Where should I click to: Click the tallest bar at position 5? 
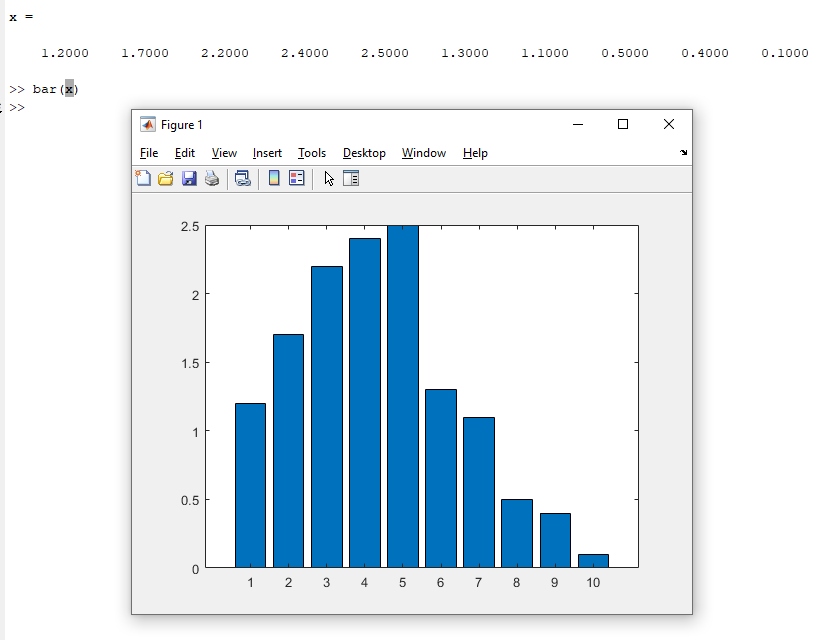403,396
